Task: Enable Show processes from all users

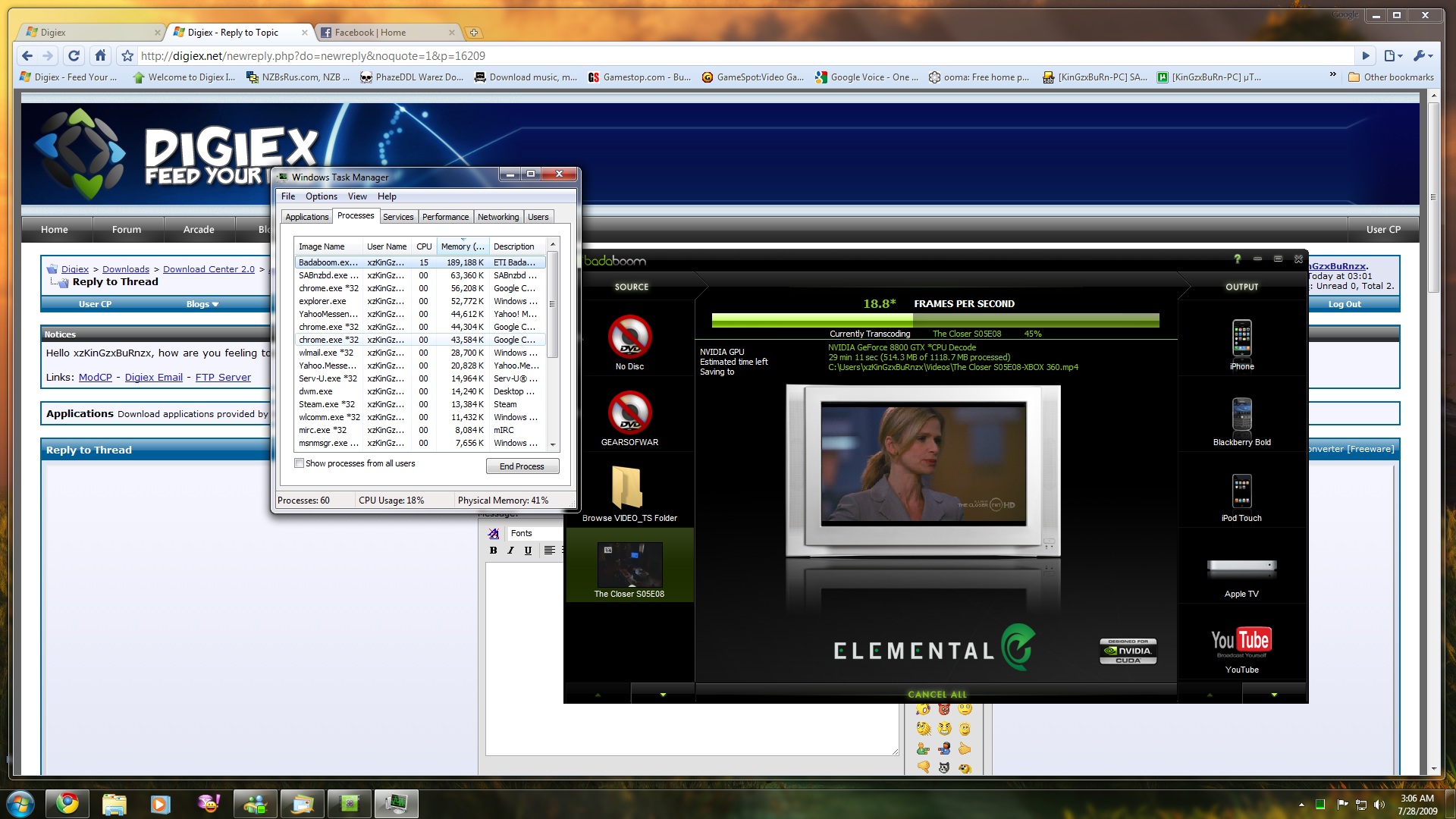Action: pos(300,463)
